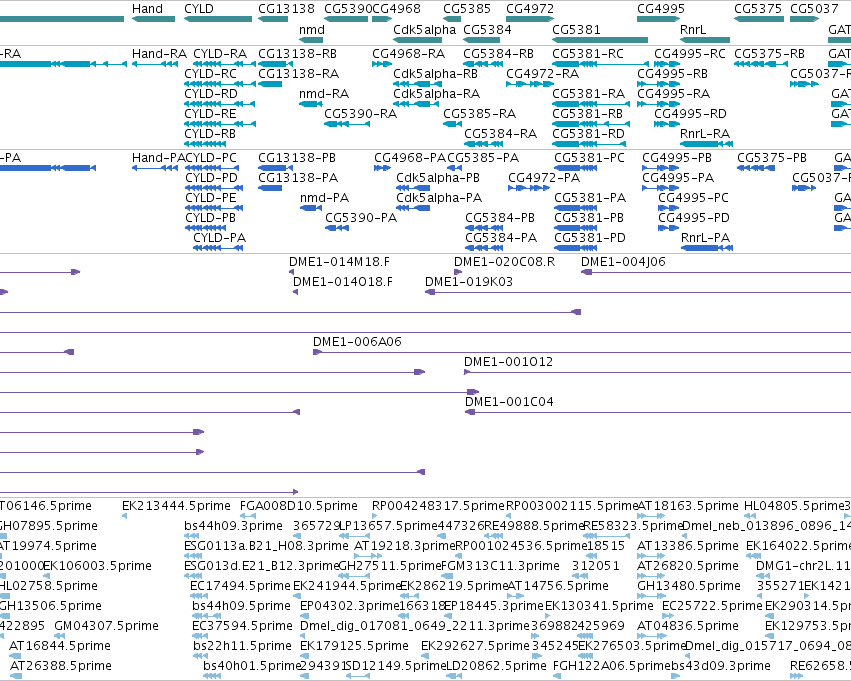Click the CG13138-PA protein feature

(270, 188)
